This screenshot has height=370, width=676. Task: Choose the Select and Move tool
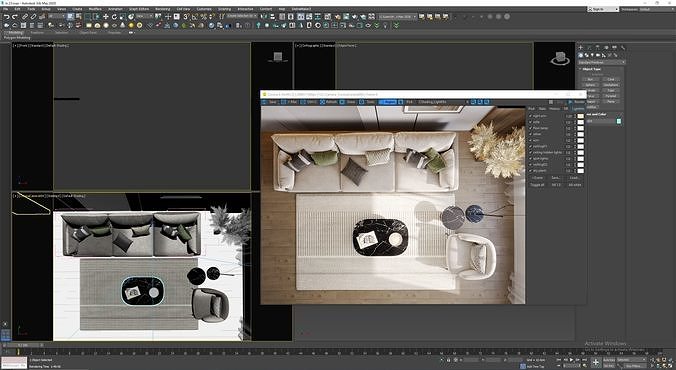pyautogui.click(x=106, y=16)
